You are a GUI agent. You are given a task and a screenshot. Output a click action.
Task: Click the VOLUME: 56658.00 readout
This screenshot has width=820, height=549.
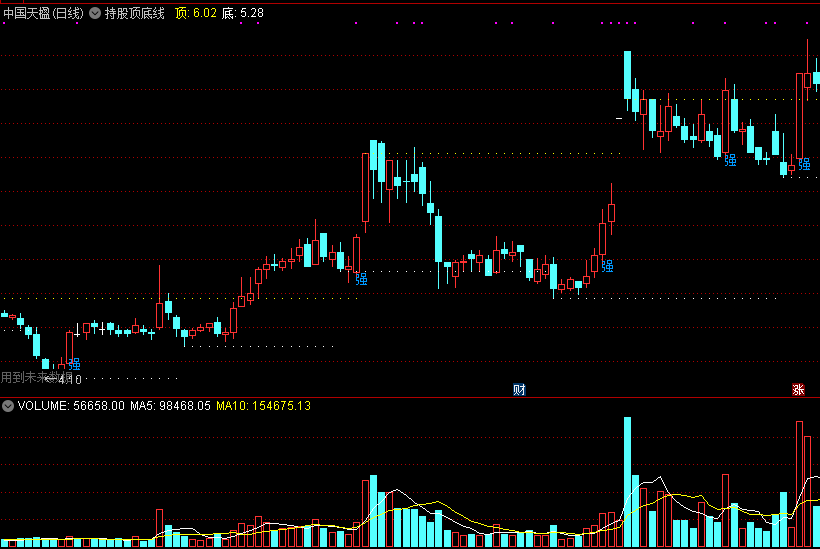pyautogui.click(x=71, y=406)
